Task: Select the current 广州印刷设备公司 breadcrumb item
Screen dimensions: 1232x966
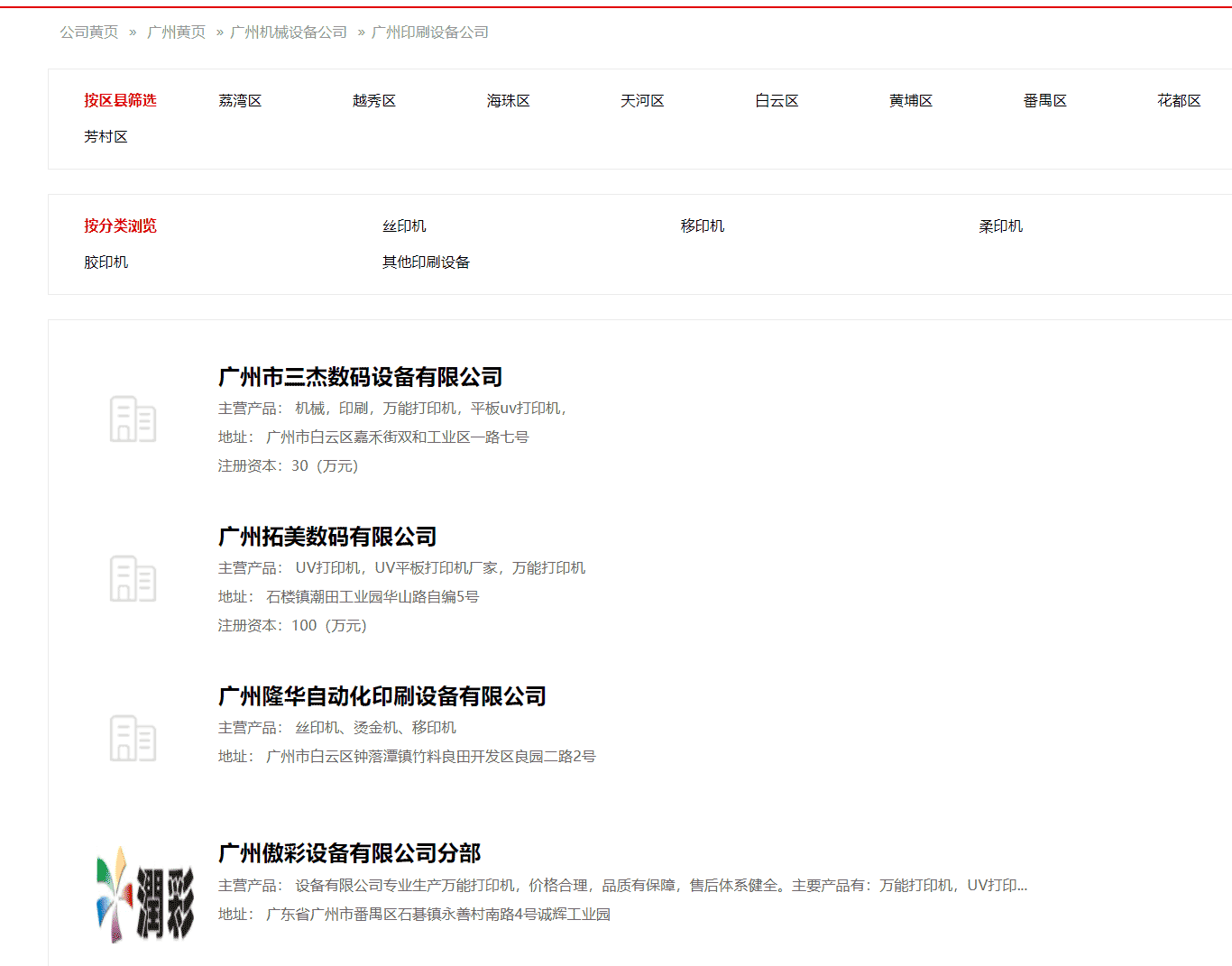Action: point(428,31)
